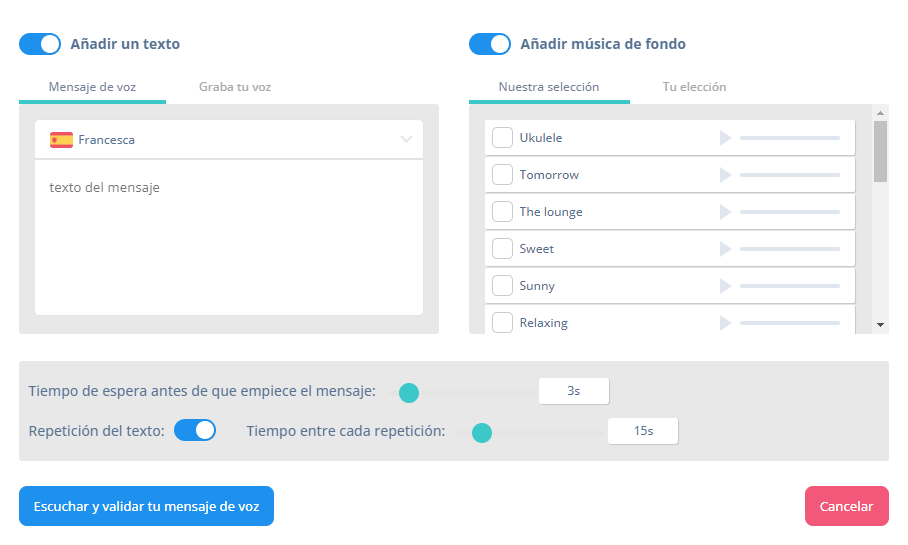Select the Sunny track checkbox
Screen dimensions: 908x545
click(502, 286)
